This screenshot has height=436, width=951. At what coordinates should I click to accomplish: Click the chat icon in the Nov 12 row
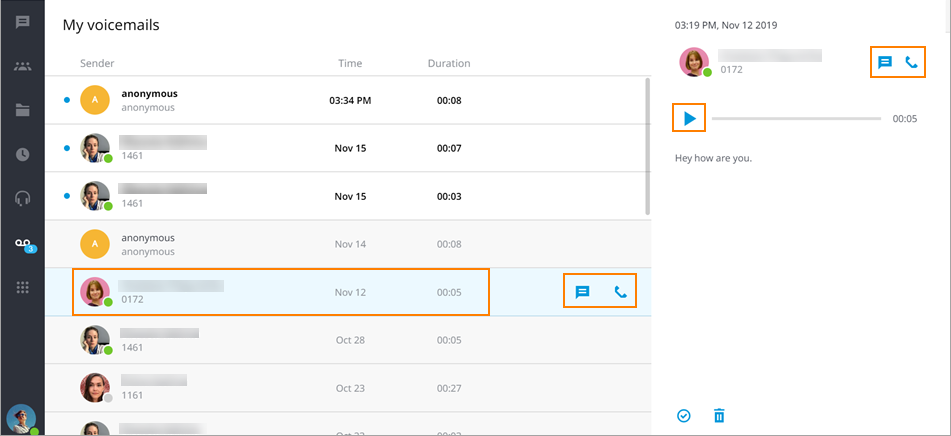coord(582,292)
